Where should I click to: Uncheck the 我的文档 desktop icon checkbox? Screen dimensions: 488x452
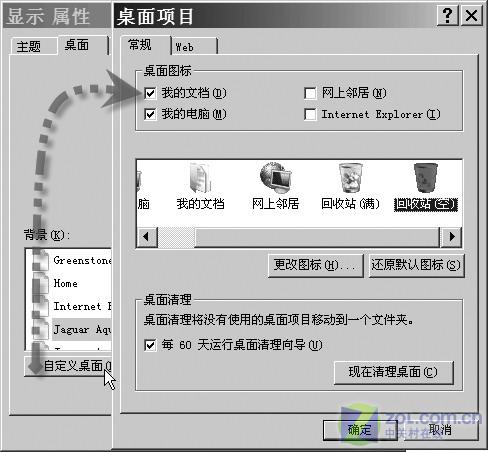[150, 93]
